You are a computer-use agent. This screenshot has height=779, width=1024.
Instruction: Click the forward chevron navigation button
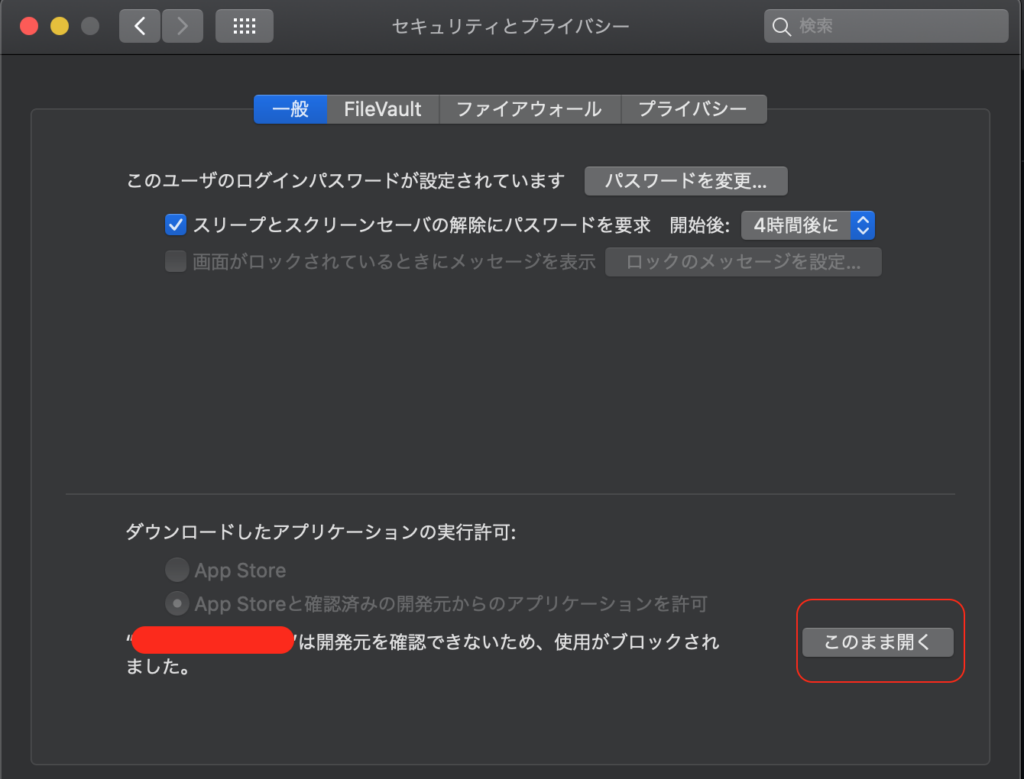(x=181, y=26)
